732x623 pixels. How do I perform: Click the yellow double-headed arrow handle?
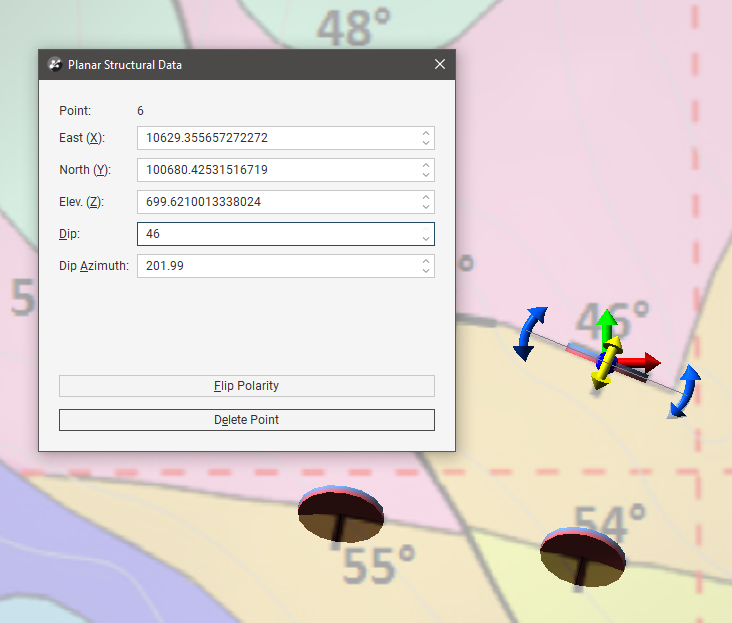[602, 368]
